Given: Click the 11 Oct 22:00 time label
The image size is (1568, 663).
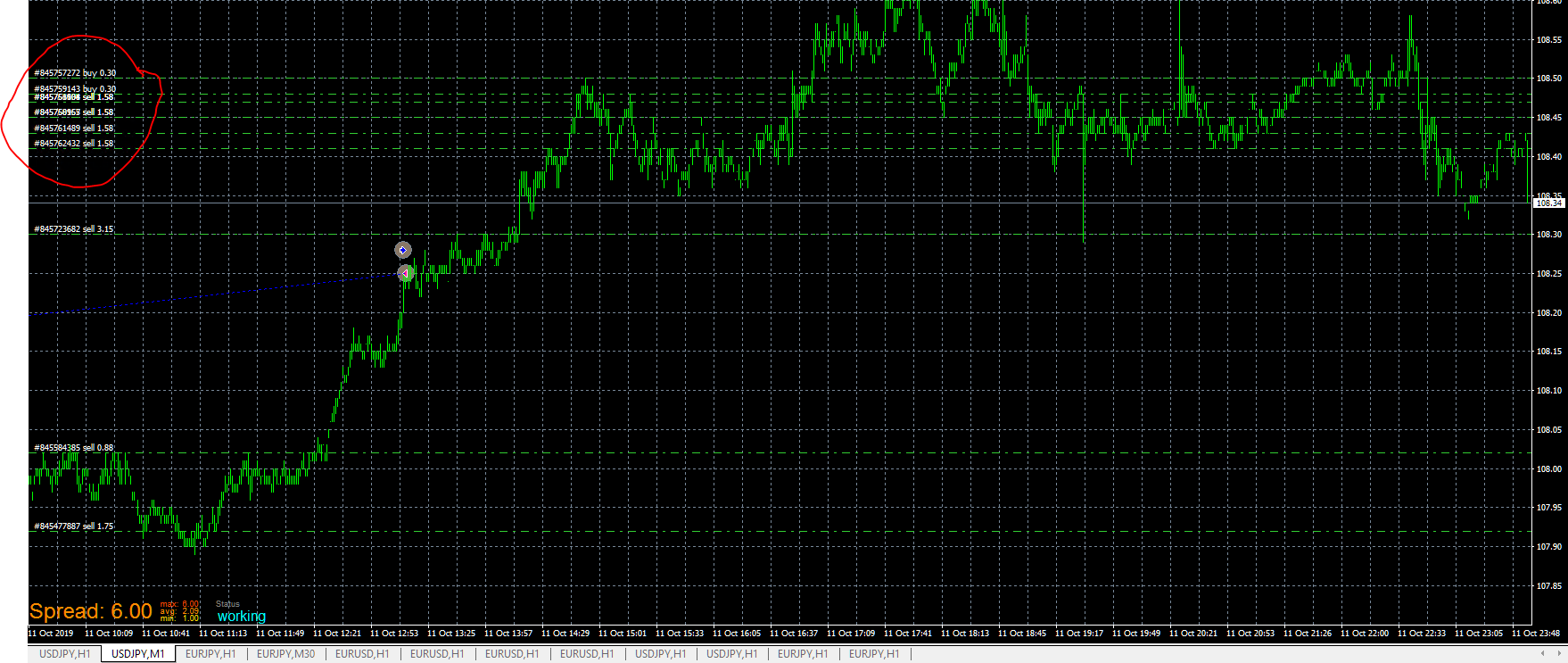Looking at the screenshot, I should coord(1365,634).
